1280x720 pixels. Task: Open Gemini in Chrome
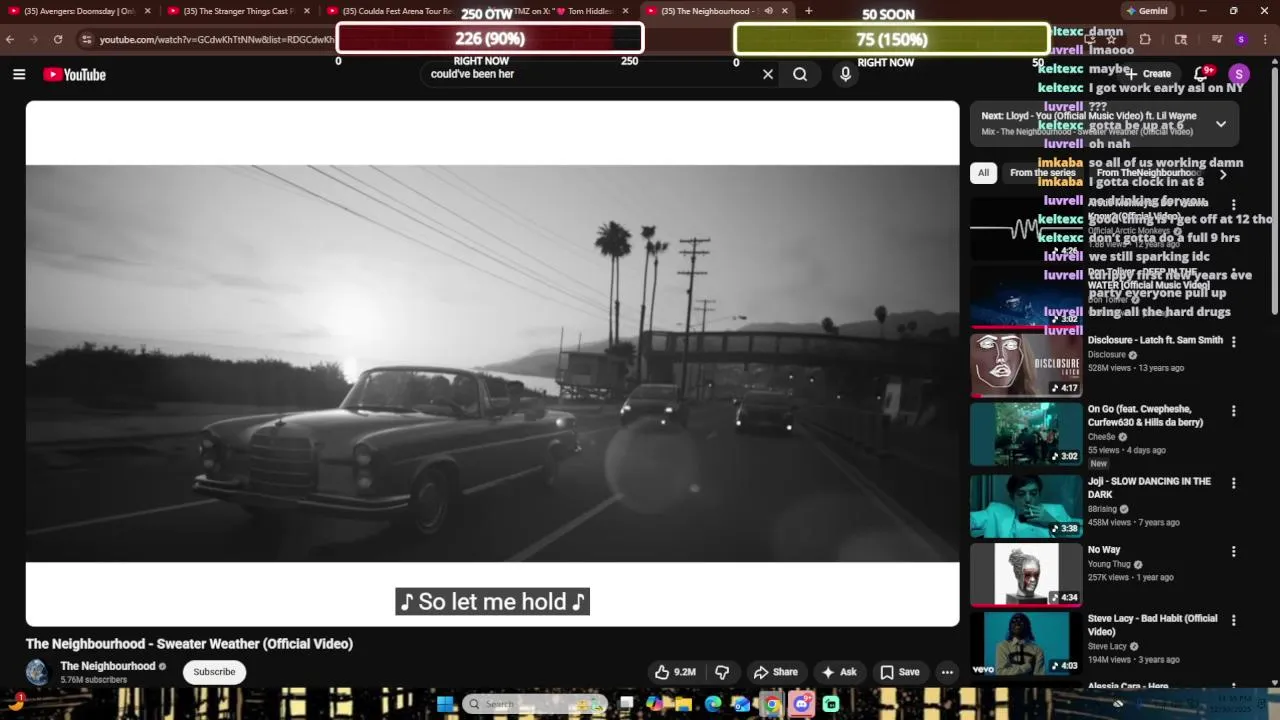click(x=1147, y=11)
